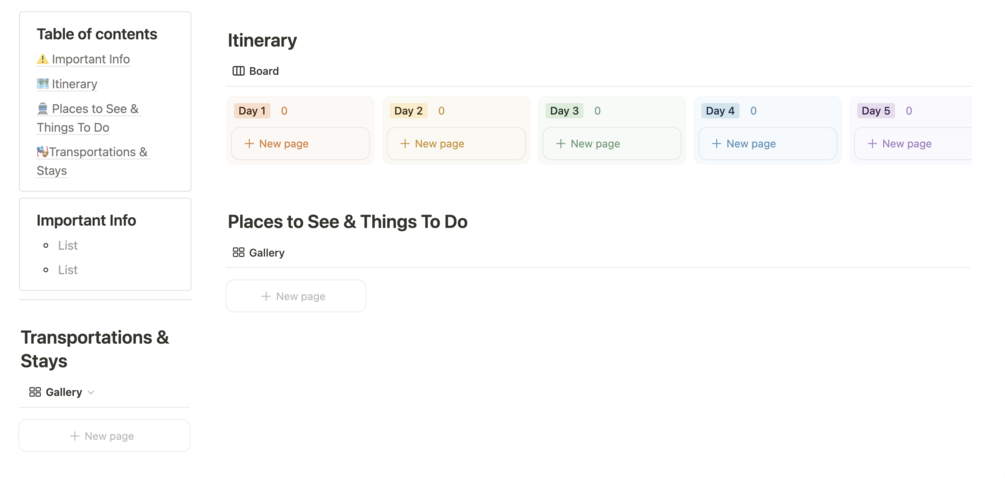Jump to Important Info in table of contents
The width and height of the screenshot is (1005, 478).
point(91,60)
